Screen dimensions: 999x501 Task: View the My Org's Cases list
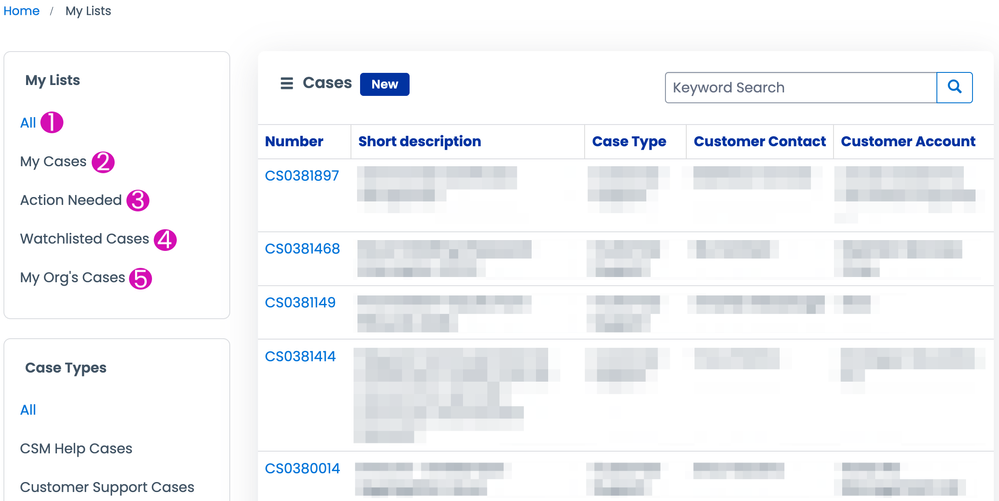click(x=72, y=277)
